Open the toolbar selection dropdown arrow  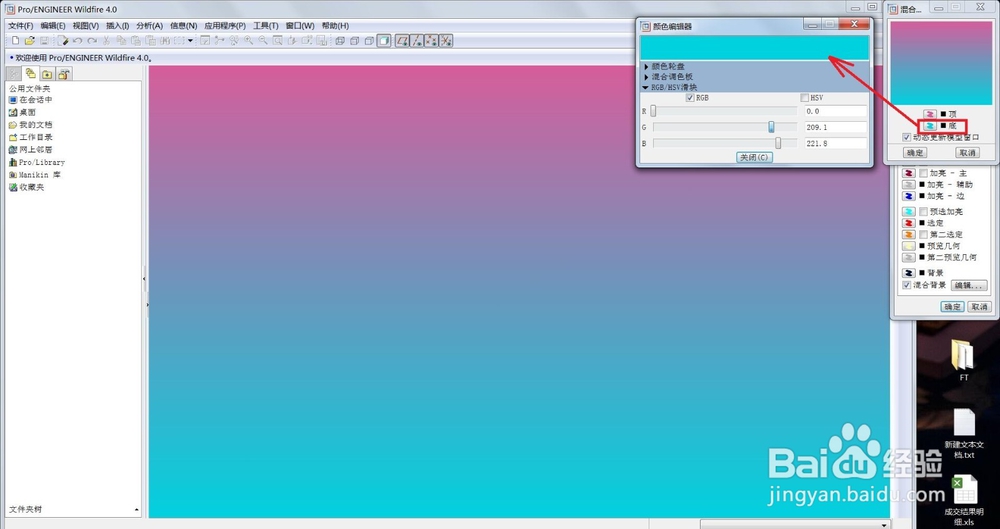click(190, 41)
